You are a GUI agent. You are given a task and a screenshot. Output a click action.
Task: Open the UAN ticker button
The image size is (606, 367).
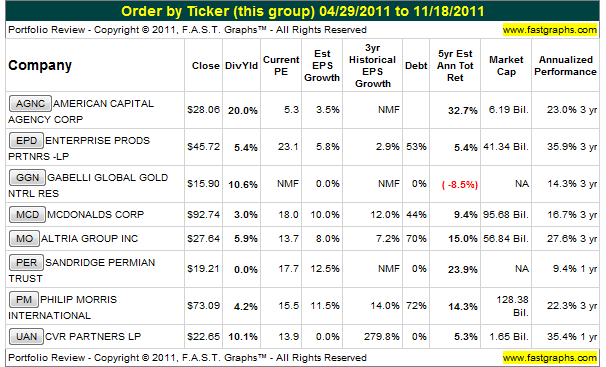[x=26, y=336]
